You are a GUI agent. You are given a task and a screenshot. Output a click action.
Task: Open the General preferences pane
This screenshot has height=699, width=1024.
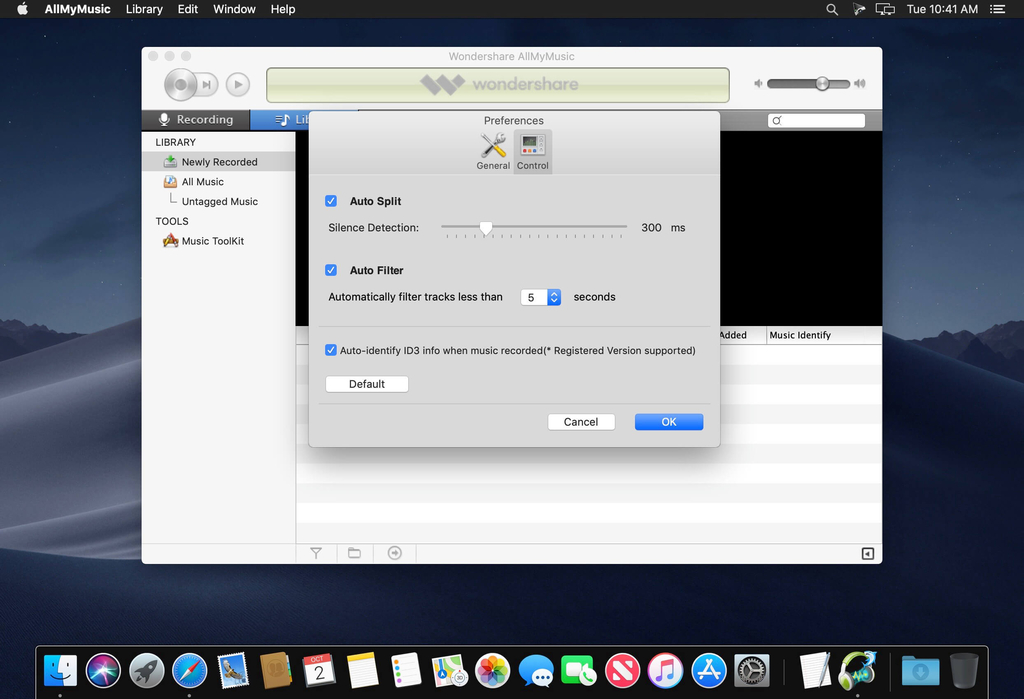coord(493,150)
